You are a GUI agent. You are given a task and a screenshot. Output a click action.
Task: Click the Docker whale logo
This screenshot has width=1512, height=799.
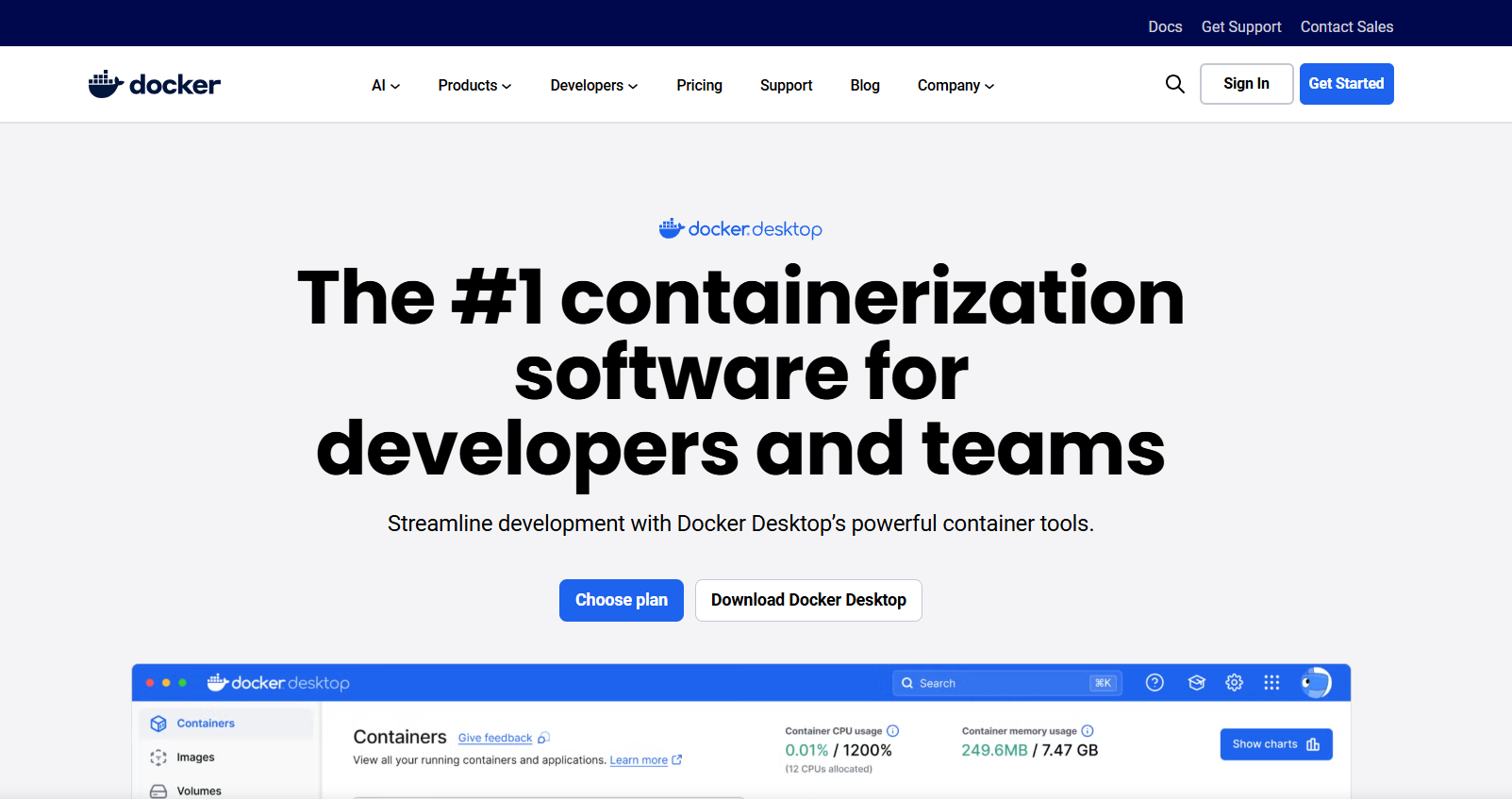tap(154, 84)
